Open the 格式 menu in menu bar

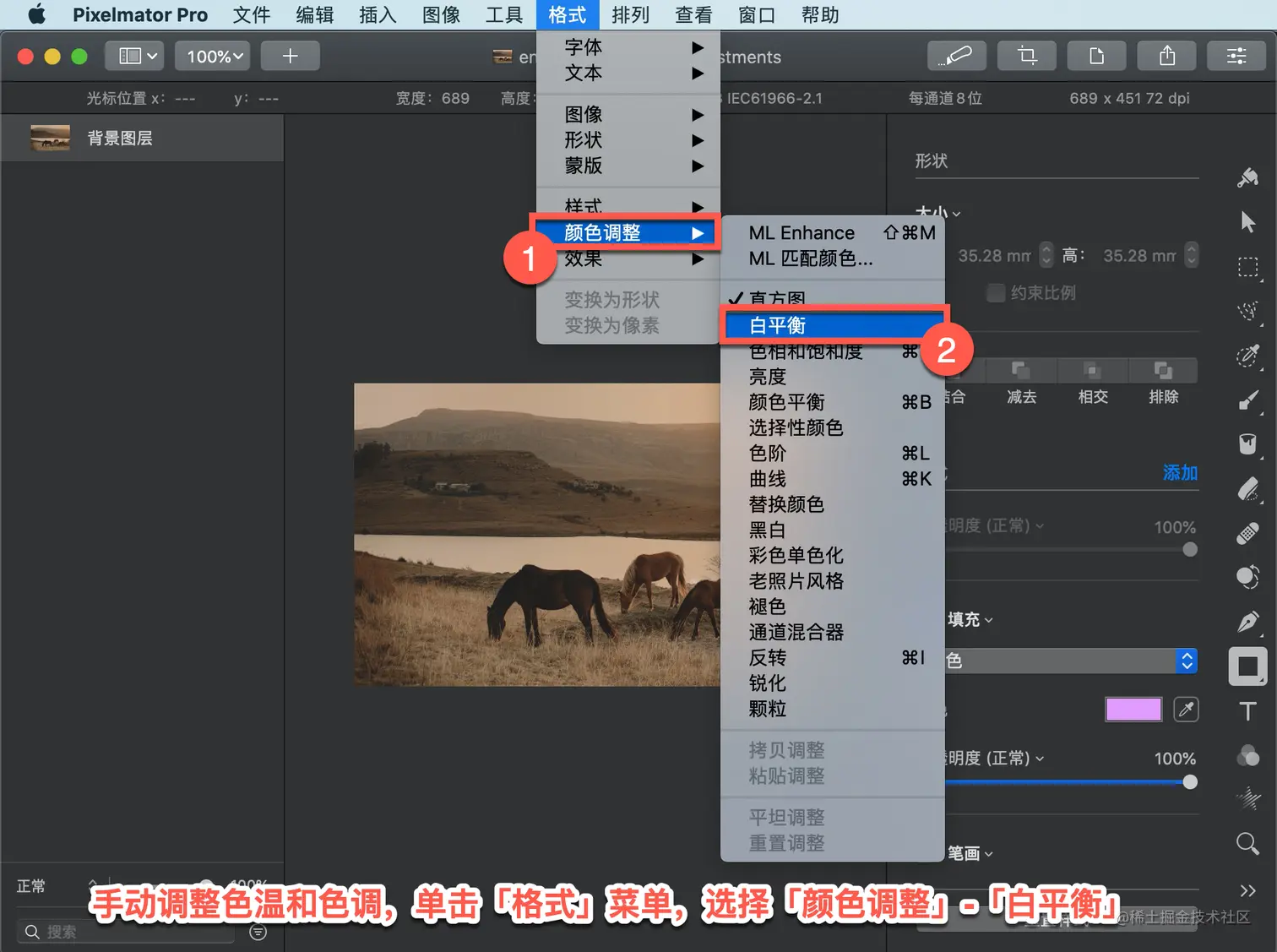pyautogui.click(x=567, y=15)
